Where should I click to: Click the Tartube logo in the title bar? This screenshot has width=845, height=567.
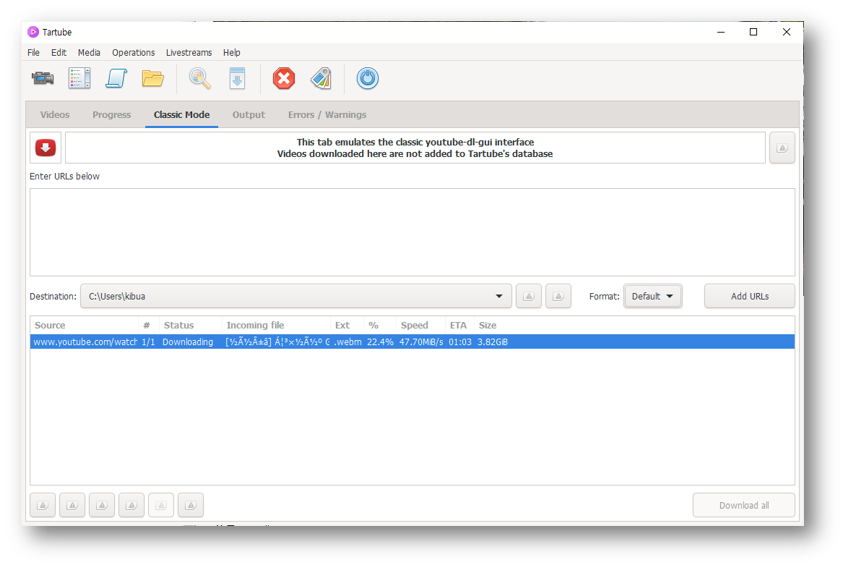click(x=33, y=32)
